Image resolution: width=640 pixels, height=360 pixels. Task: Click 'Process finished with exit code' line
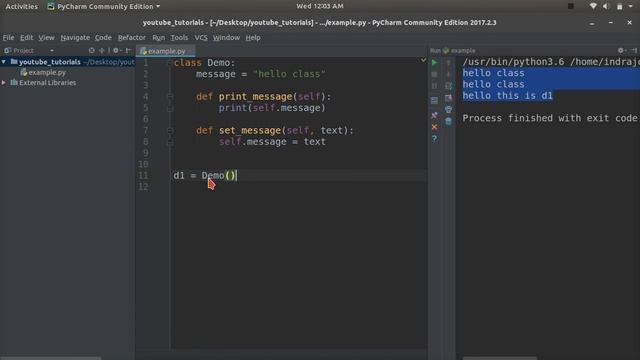[550, 118]
